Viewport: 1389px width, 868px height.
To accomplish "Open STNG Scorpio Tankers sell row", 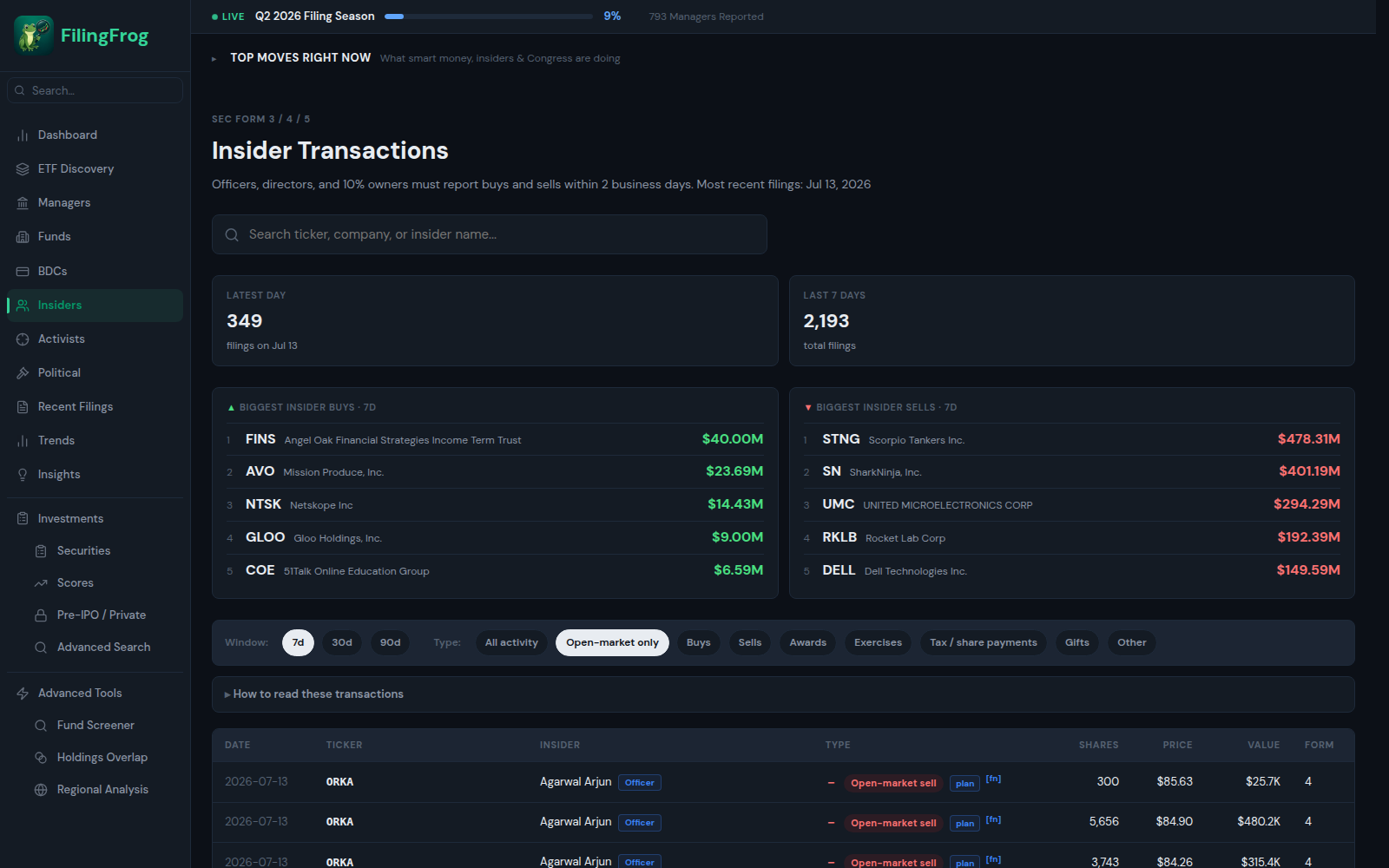I will 1071,439.
